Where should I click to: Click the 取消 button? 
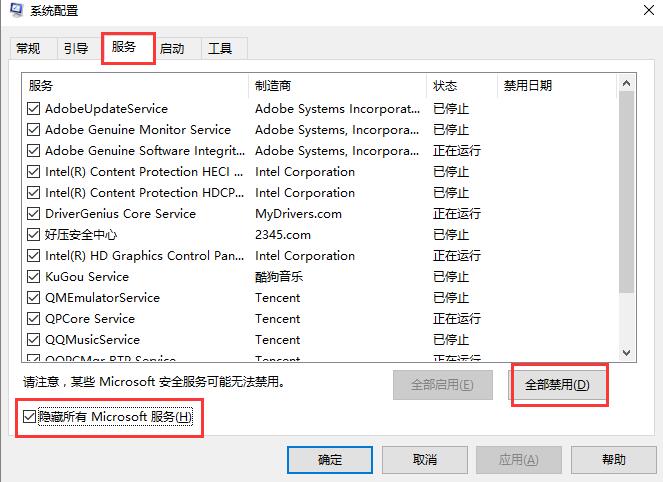(x=424, y=460)
